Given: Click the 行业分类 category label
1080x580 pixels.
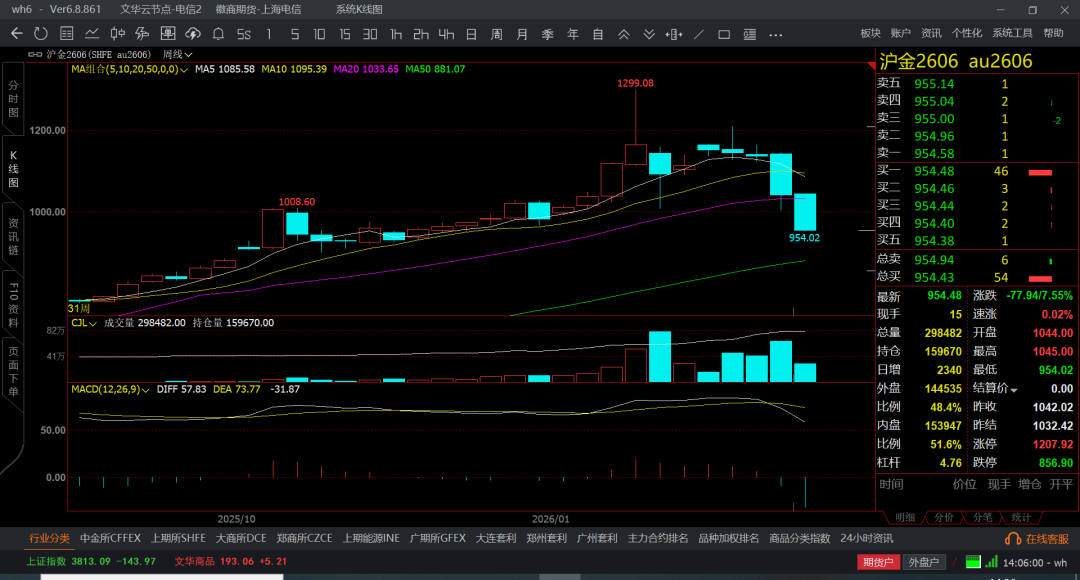Looking at the screenshot, I should tap(49, 539).
